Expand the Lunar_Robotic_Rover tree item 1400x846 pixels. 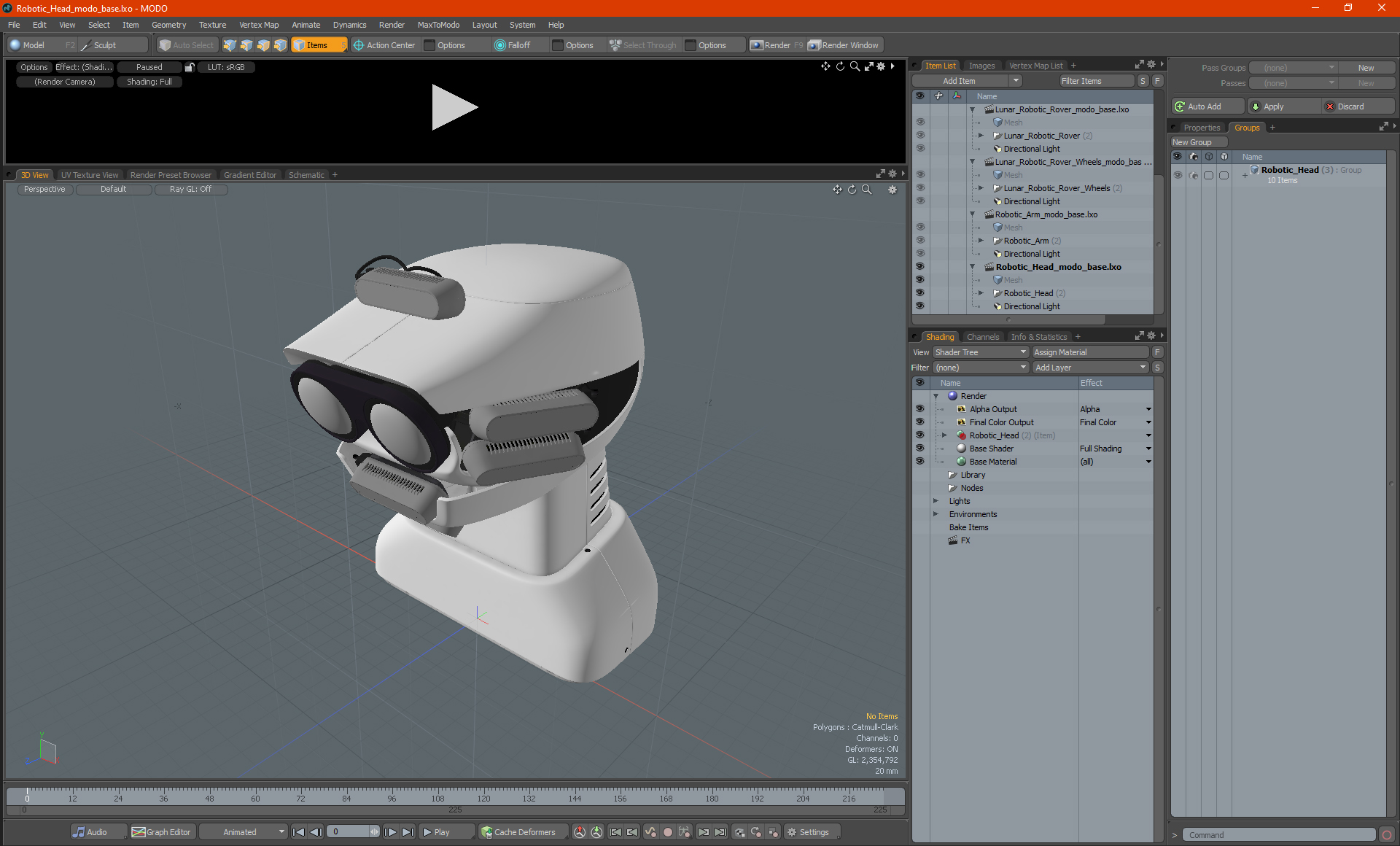click(x=981, y=136)
